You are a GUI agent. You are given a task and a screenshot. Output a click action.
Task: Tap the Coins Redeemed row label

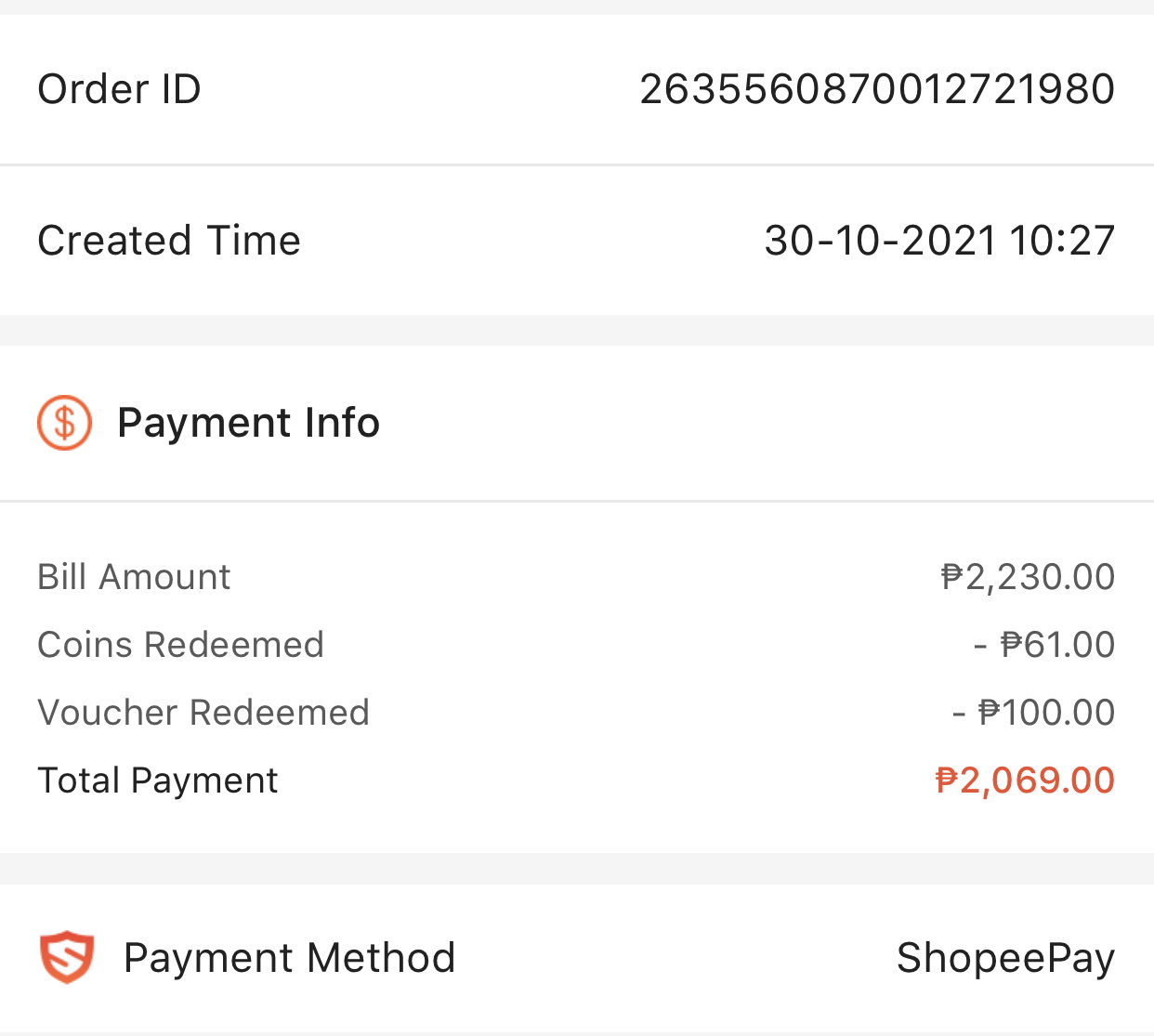click(x=180, y=645)
